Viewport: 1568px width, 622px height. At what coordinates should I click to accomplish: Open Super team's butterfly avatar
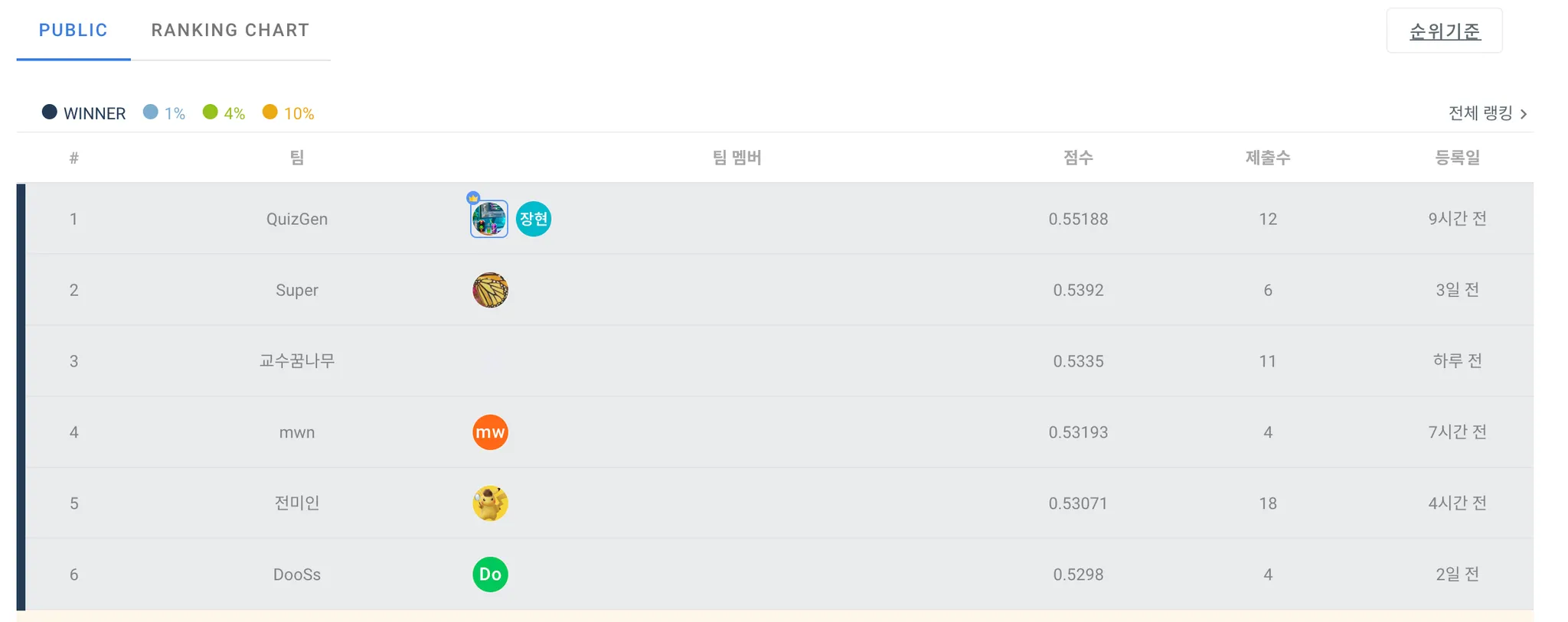(x=490, y=290)
